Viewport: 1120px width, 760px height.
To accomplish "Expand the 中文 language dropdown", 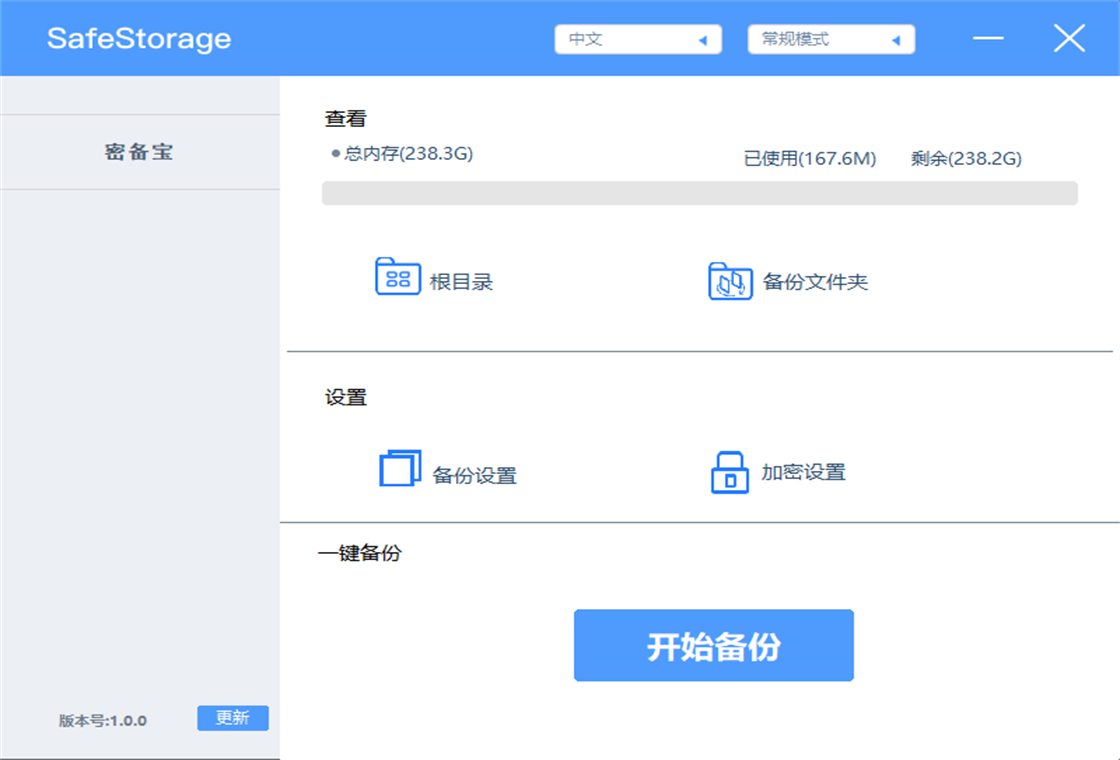I will click(638, 39).
